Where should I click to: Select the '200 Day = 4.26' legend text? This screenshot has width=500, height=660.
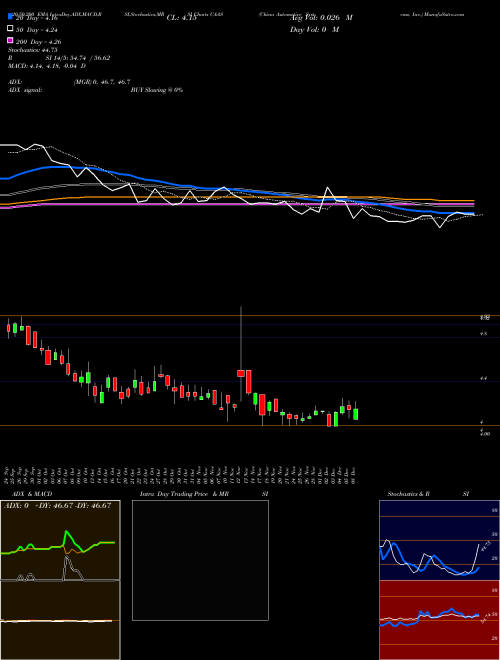coord(38,41)
